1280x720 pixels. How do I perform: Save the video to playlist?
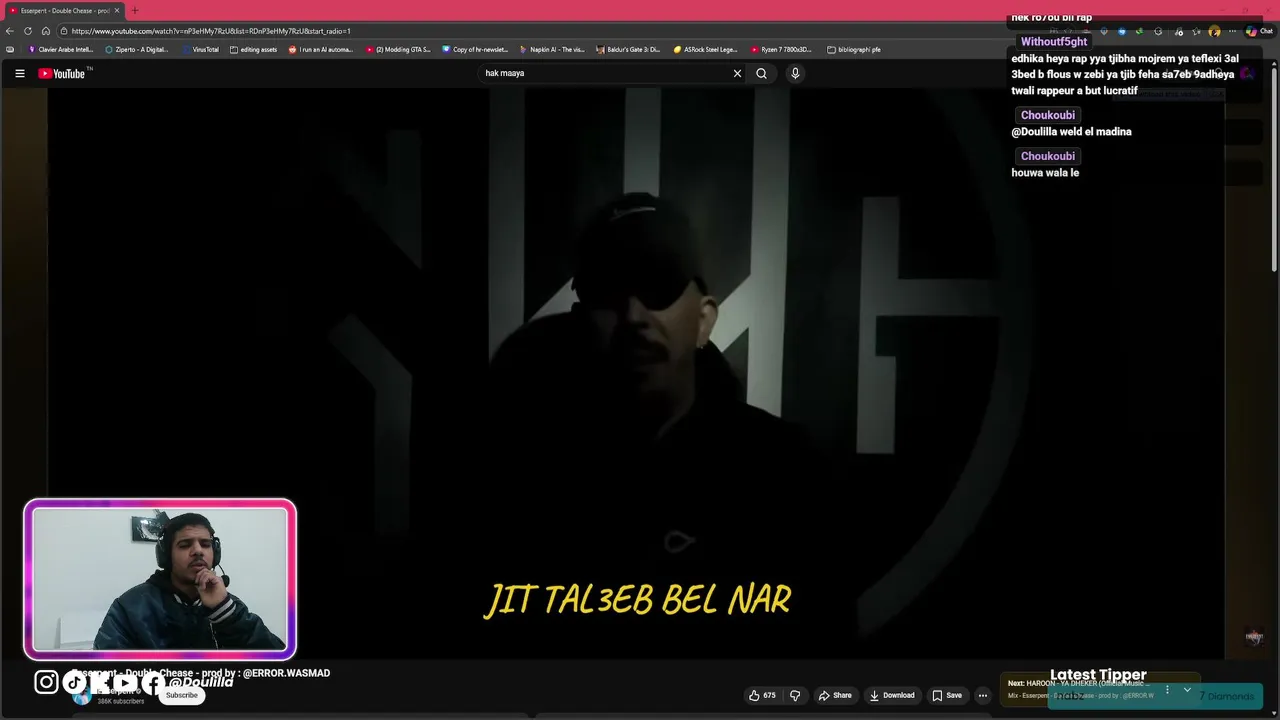[947, 695]
